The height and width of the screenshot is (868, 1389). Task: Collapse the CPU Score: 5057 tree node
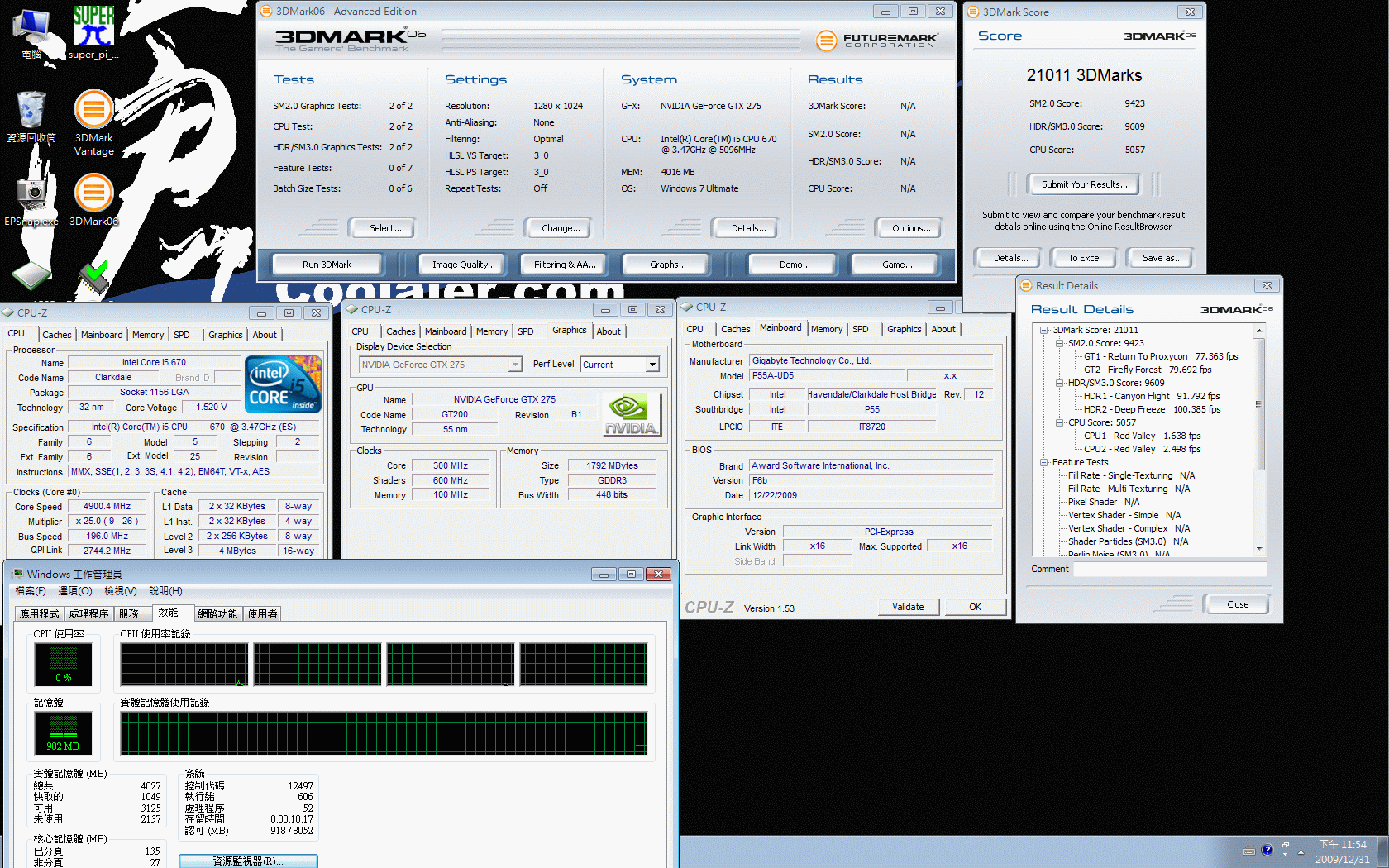click(1059, 422)
